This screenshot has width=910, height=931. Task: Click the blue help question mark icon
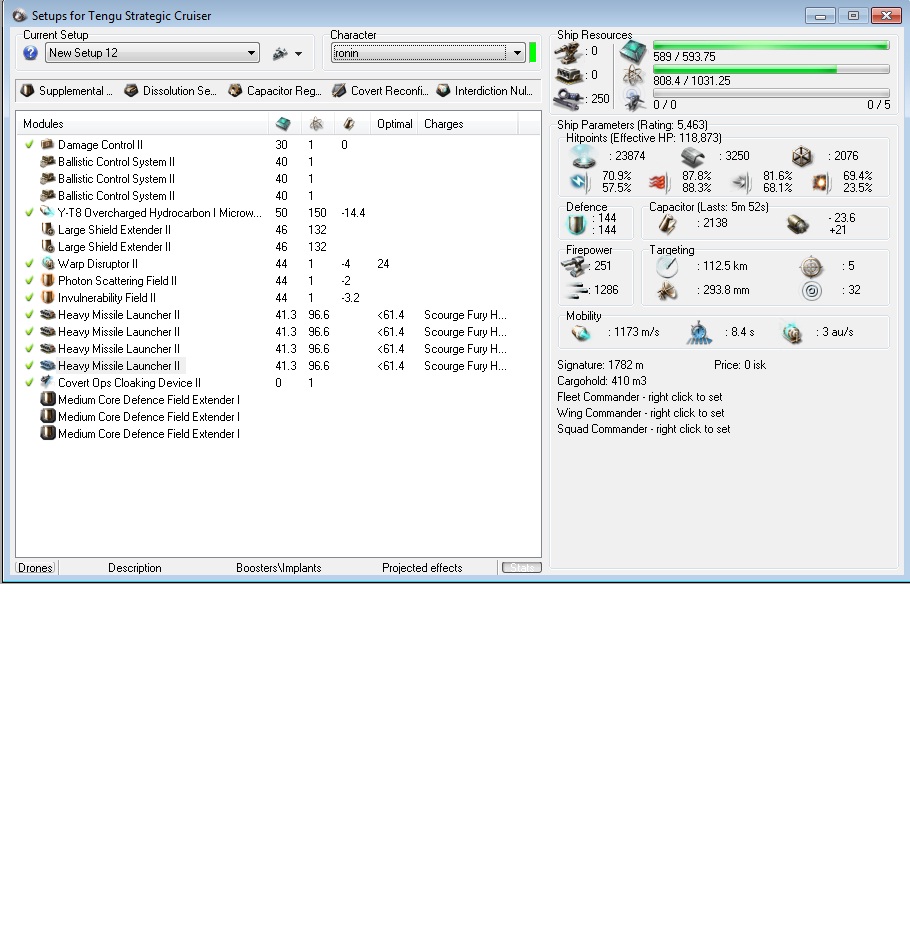(30, 53)
